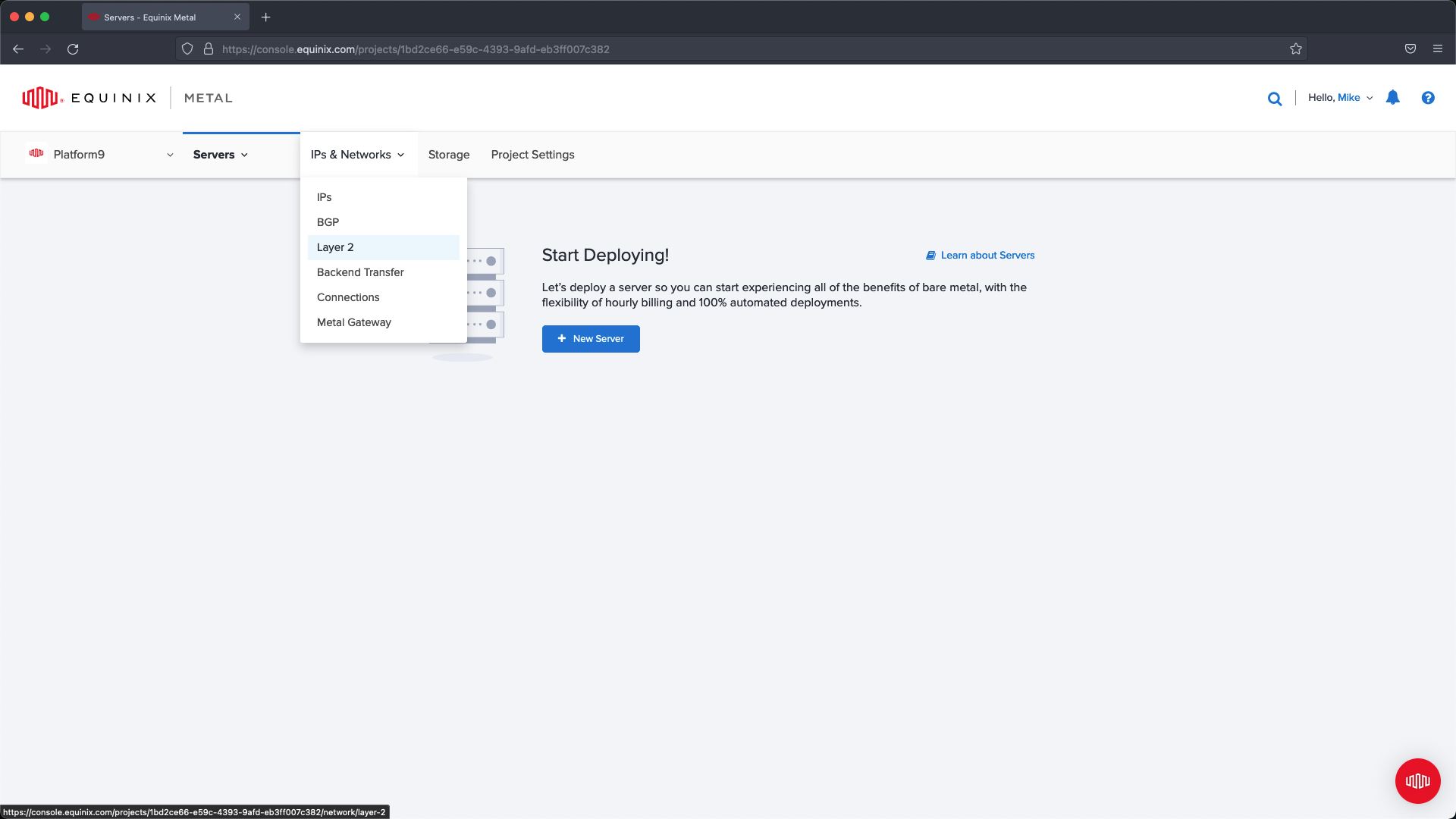
Task: Open the browser hamburger menu
Action: click(1438, 49)
